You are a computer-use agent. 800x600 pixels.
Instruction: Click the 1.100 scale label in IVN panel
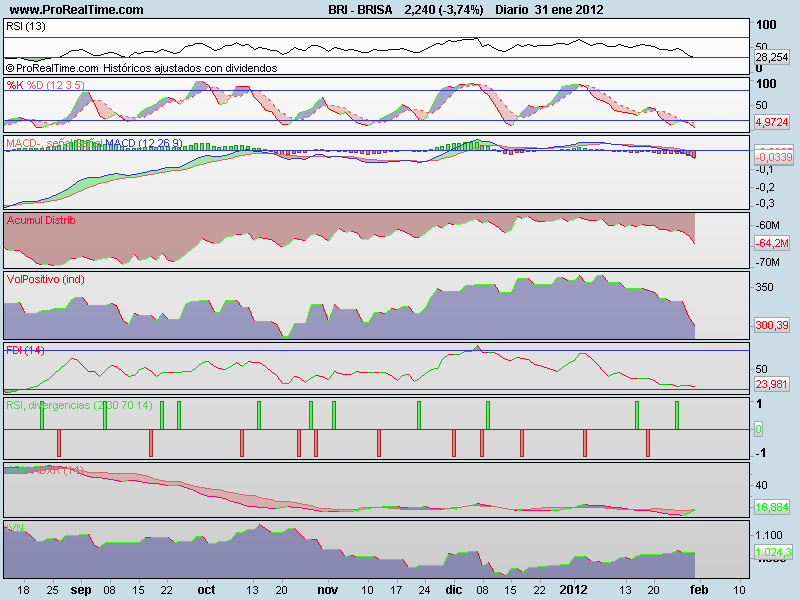coord(769,535)
